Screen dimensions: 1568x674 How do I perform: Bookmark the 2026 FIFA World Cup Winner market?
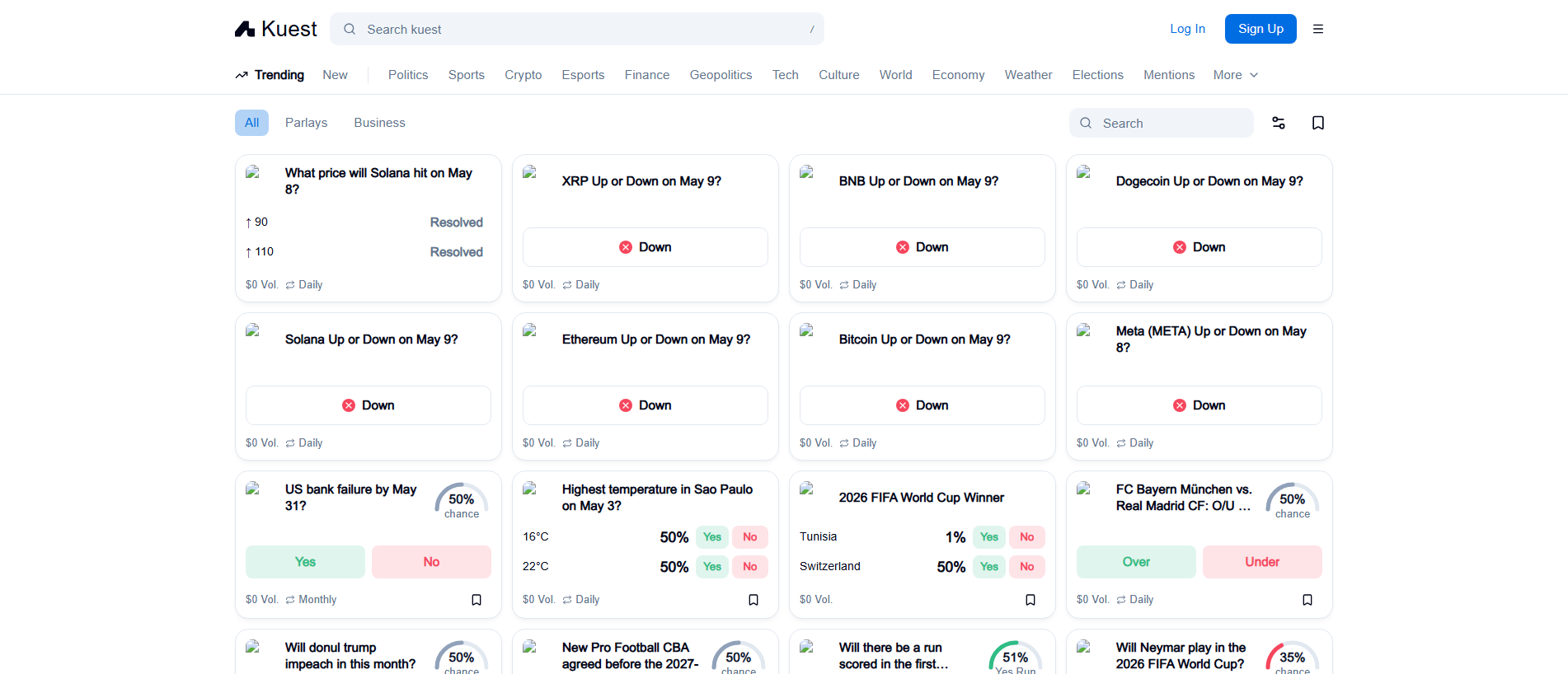pyautogui.click(x=1030, y=600)
